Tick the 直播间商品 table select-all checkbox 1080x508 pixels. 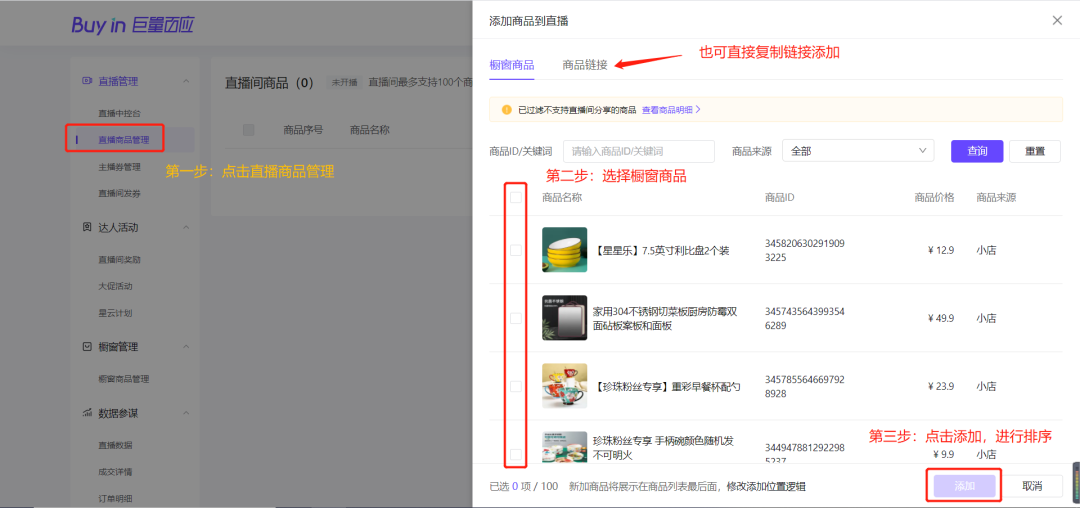coord(249,129)
